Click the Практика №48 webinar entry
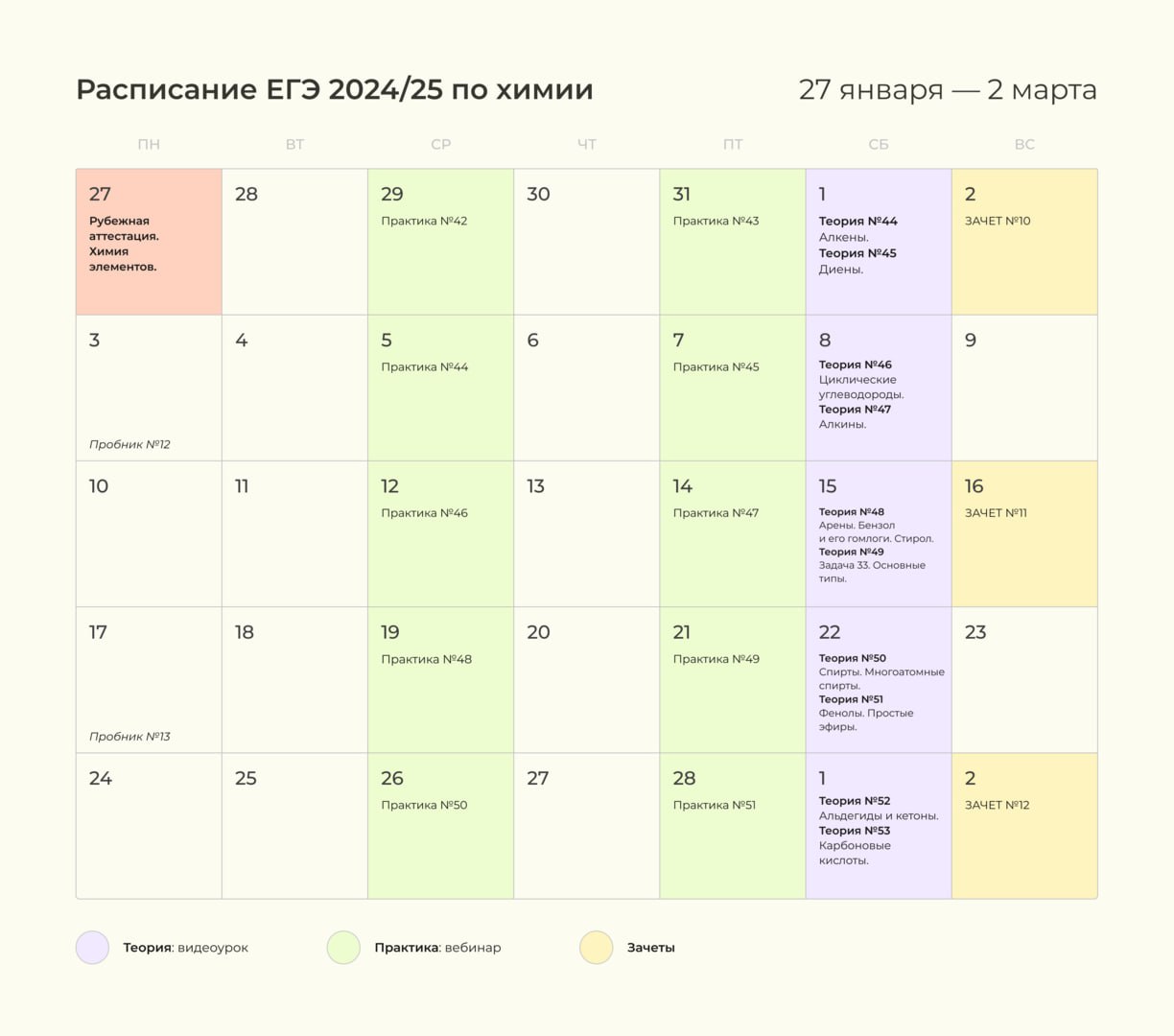This screenshot has height=1036, width=1174. 426,660
